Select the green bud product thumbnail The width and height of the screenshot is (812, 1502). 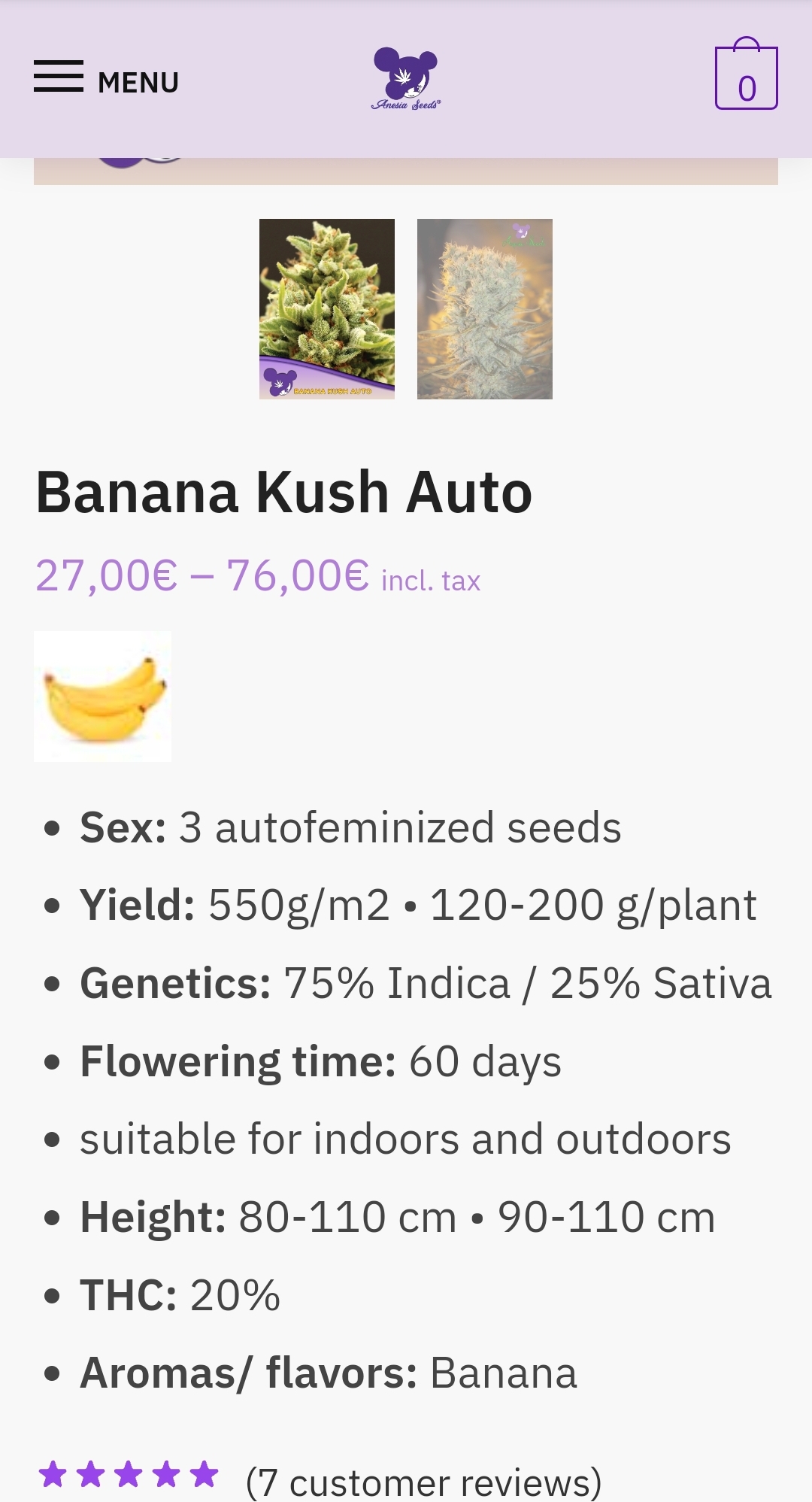coord(327,309)
